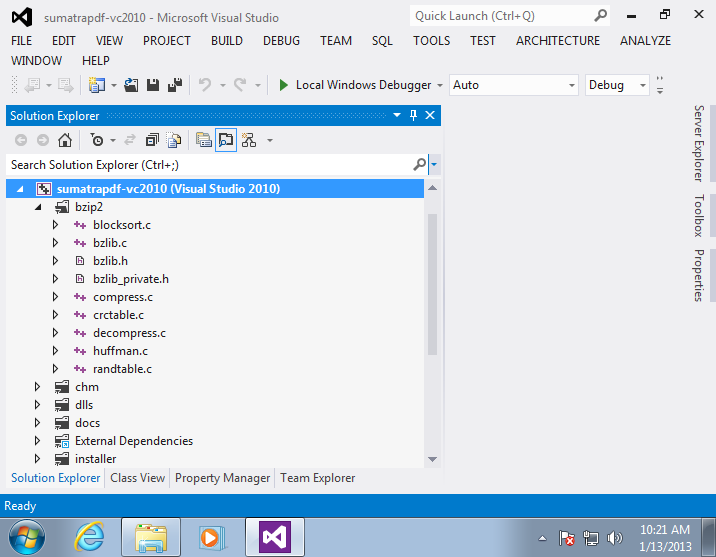Click View Class Diagram icon

tap(249, 140)
